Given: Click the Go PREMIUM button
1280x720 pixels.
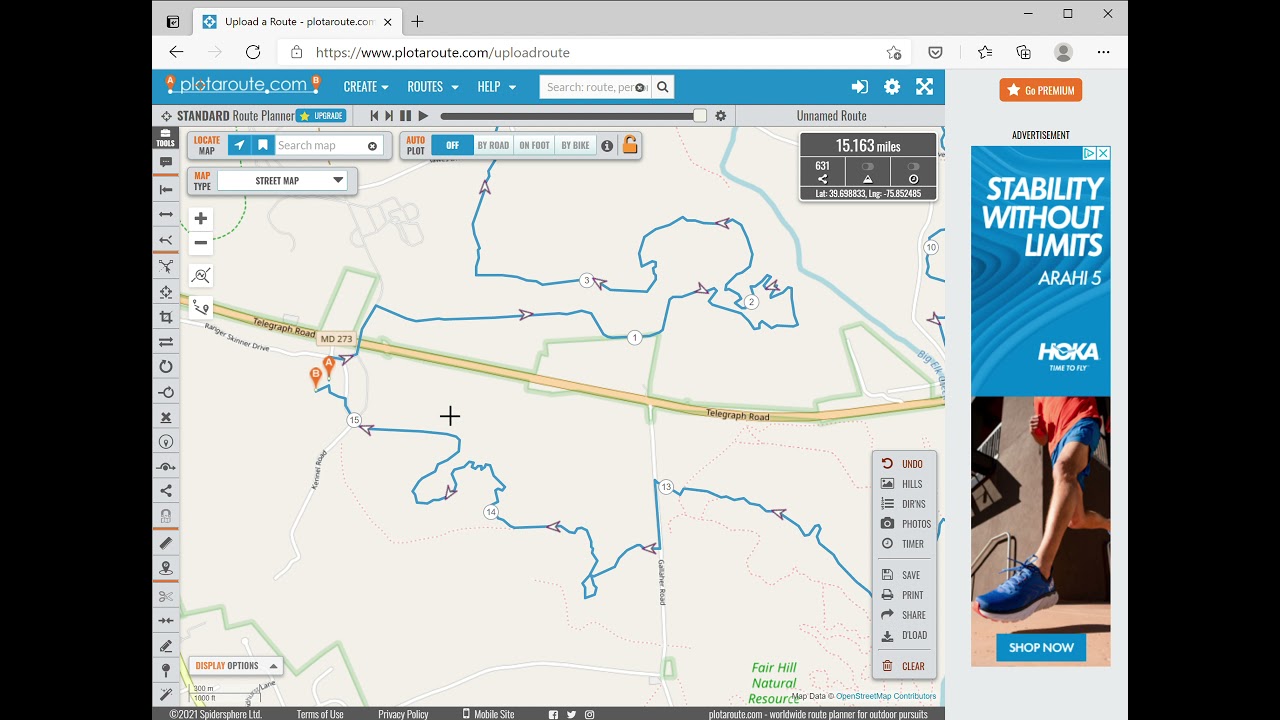Looking at the screenshot, I should click(x=1040, y=90).
